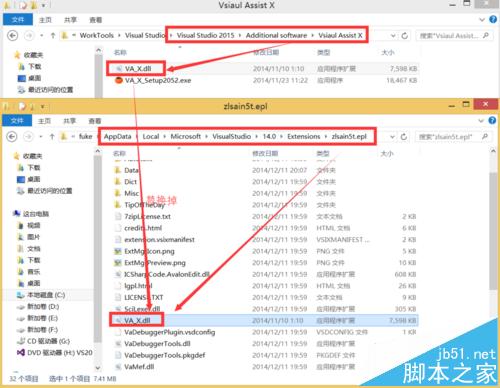Click Up arrow in zlsain5t.epl window

point(52,137)
